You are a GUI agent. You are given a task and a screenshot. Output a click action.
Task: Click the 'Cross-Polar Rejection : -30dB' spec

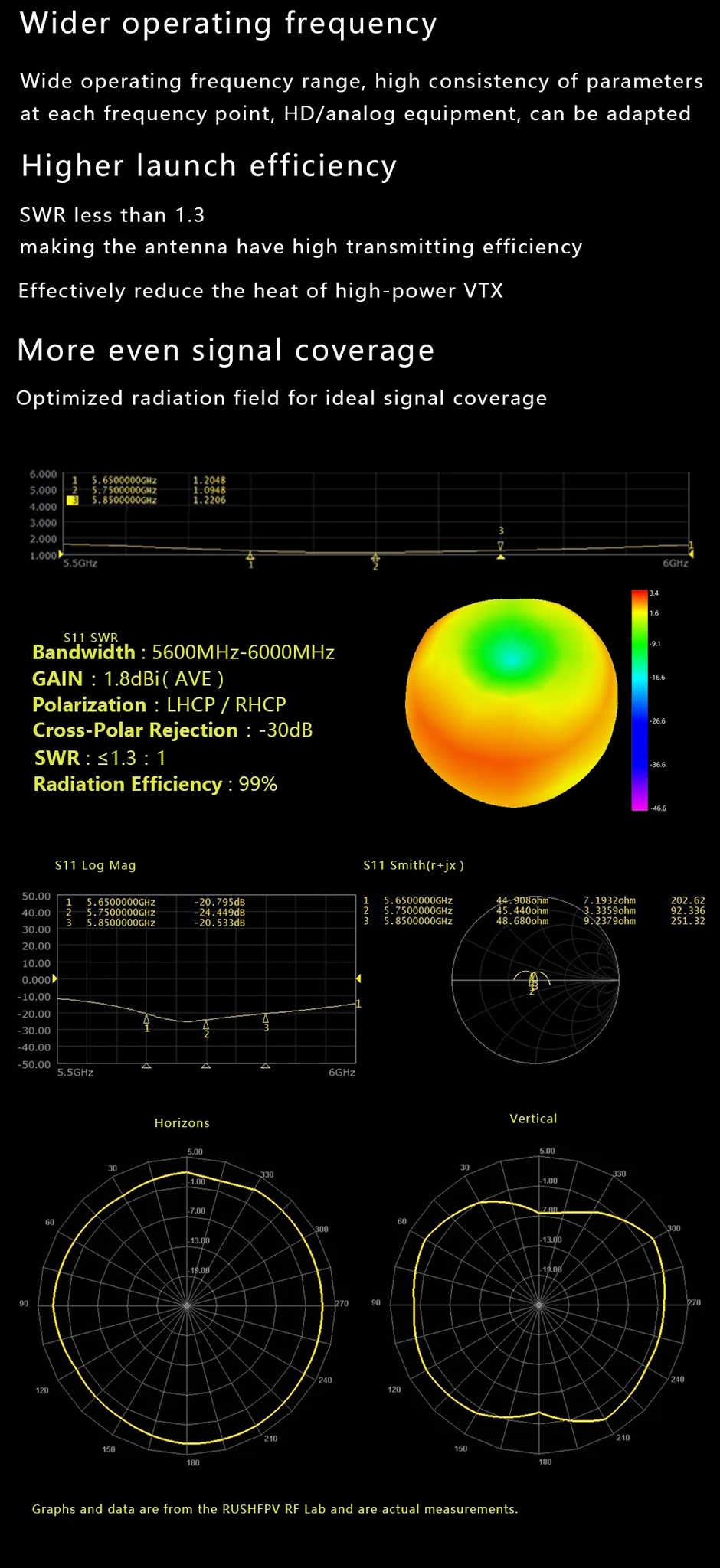coord(172,730)
